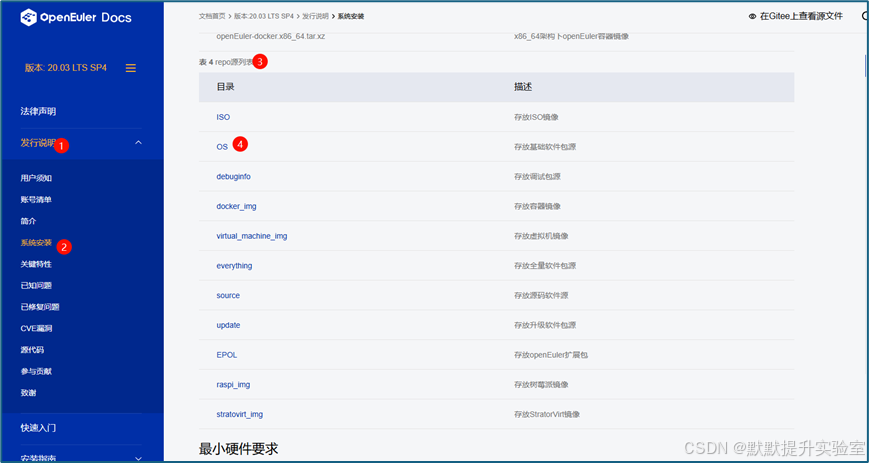869x463 pixels.
Task: Click the eye icon beside Gitee source link
Action: 752,17
